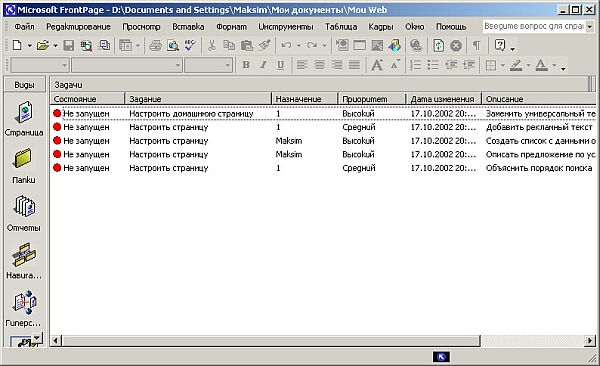Screen dimensions: 600x366
Task: Click the Print toolbar icon
Action: pyautogui.click(x=155, y=46)
